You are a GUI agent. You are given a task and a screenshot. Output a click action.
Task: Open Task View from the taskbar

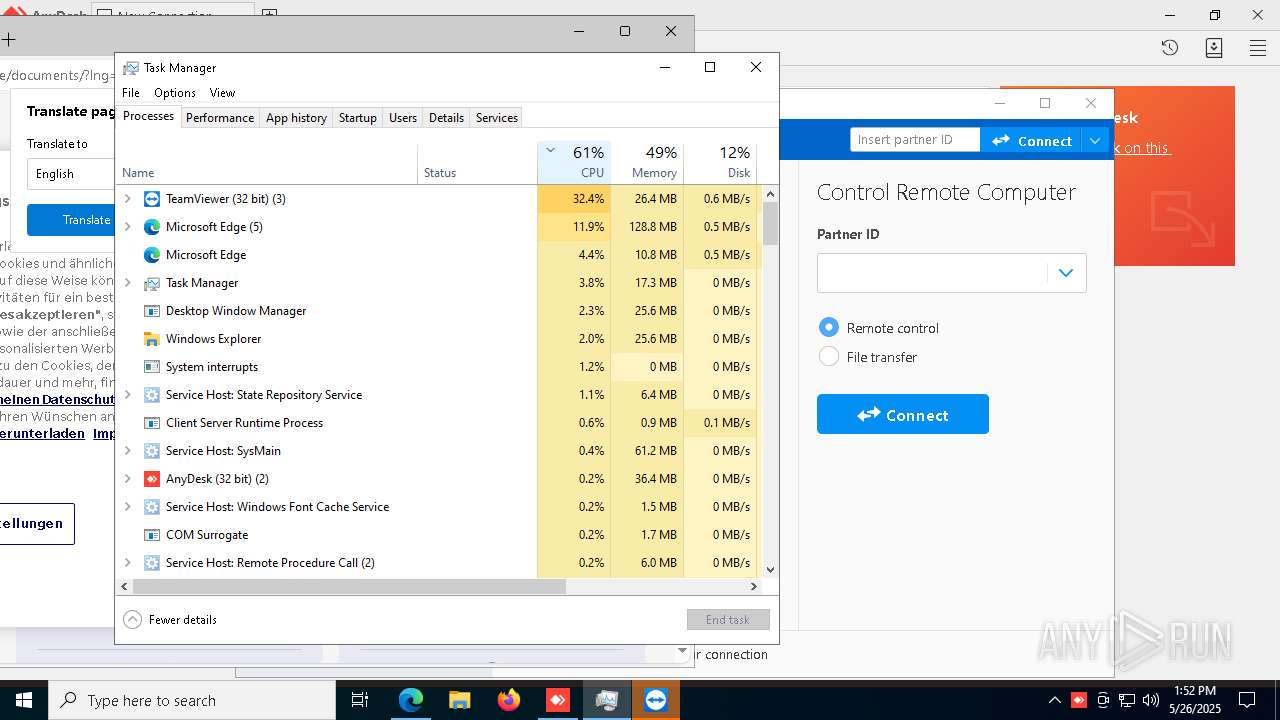pos(360,700)
